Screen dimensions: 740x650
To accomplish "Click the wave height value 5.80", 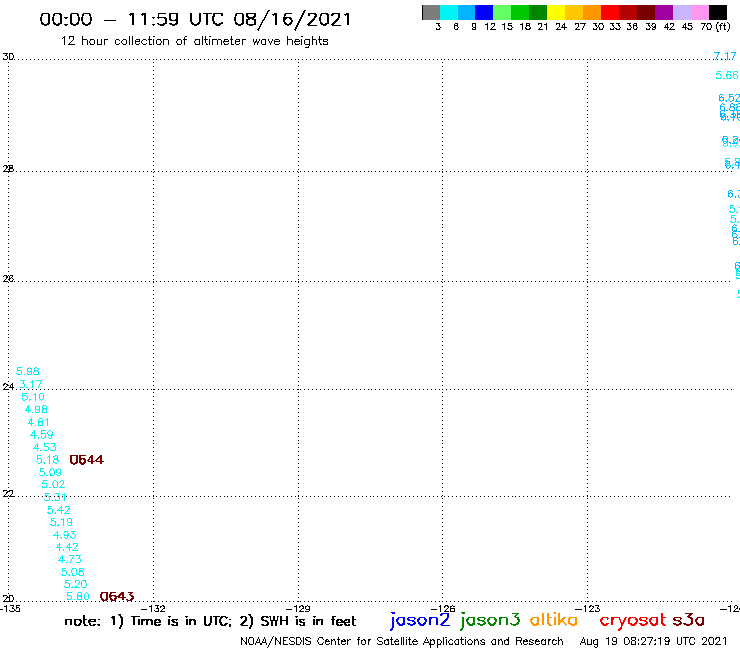I will pos(78,597).
